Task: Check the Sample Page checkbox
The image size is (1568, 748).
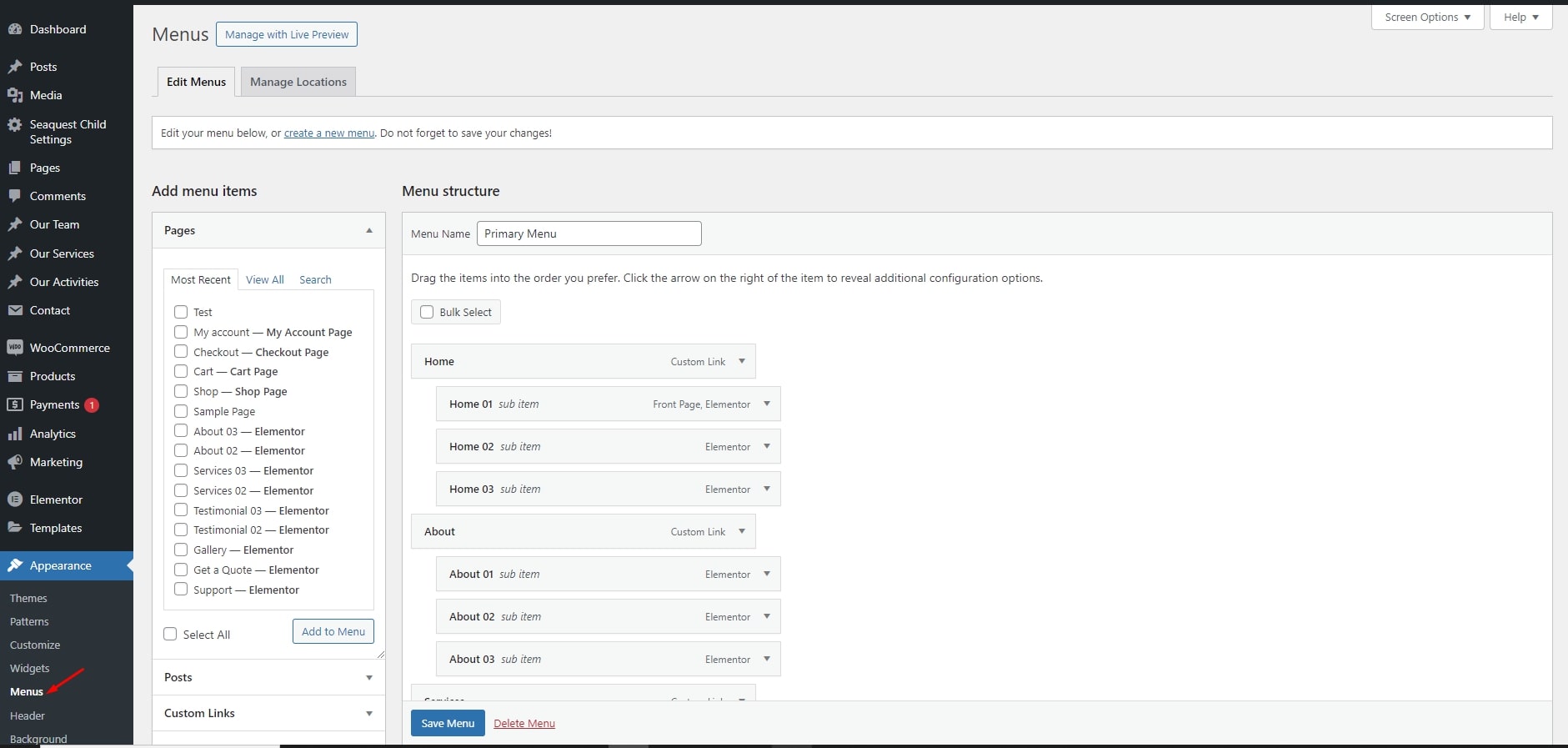Action: coord(181,411)
